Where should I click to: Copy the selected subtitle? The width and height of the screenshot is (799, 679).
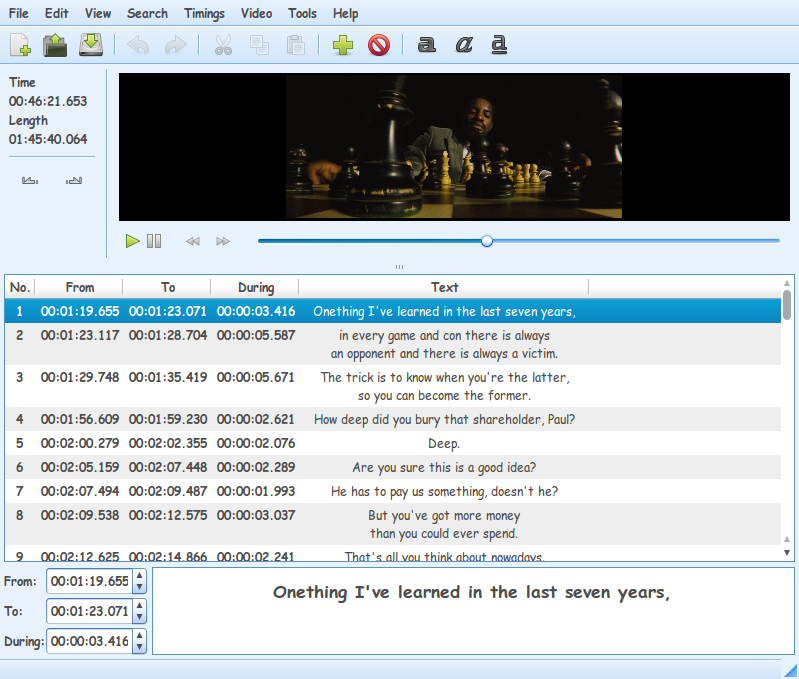coord(259,45)
